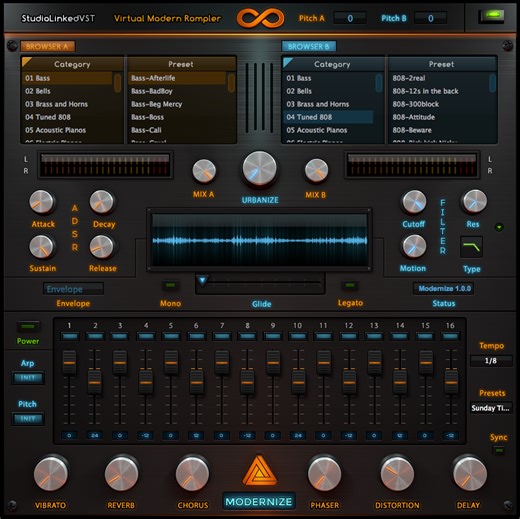Select 04 Tuned 808 in Browser B
The width and height of the screenshot is (520, 519).
pos(328,117)
